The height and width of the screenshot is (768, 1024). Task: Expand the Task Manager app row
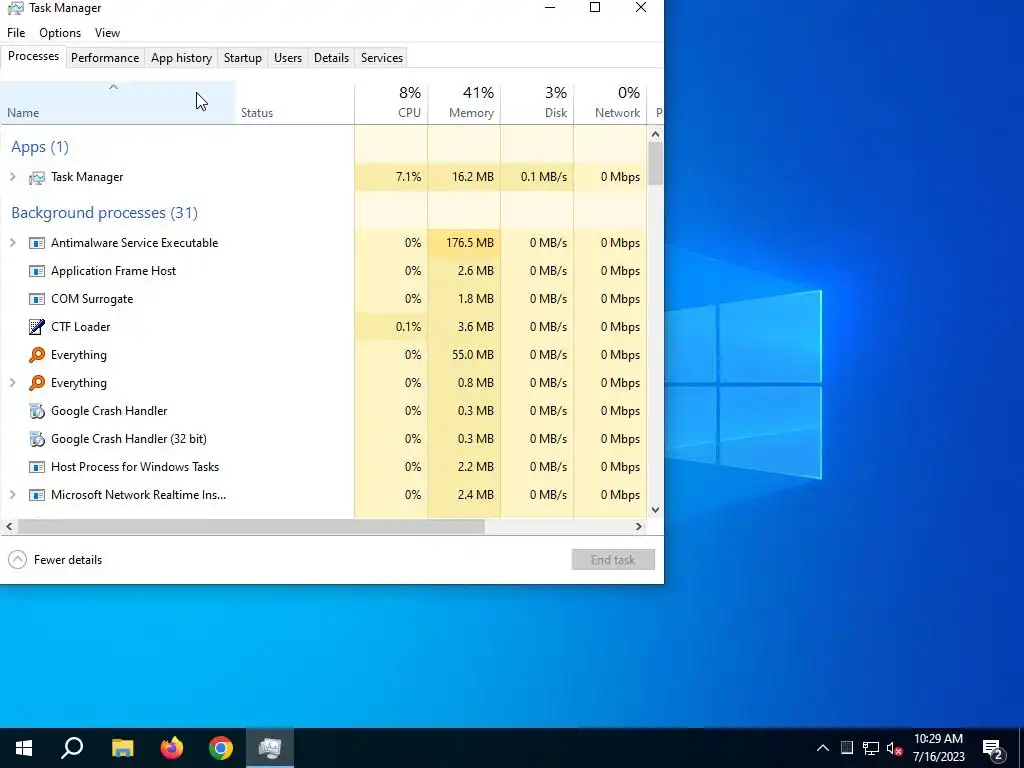[x=12, y=177]
